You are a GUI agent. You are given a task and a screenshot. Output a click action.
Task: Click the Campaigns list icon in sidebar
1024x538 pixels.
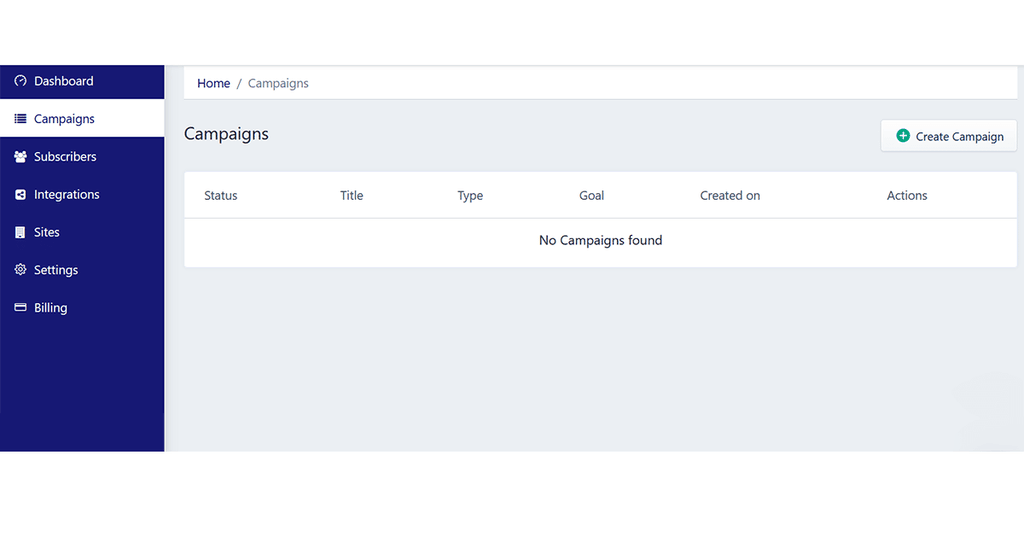pos(20,119)
